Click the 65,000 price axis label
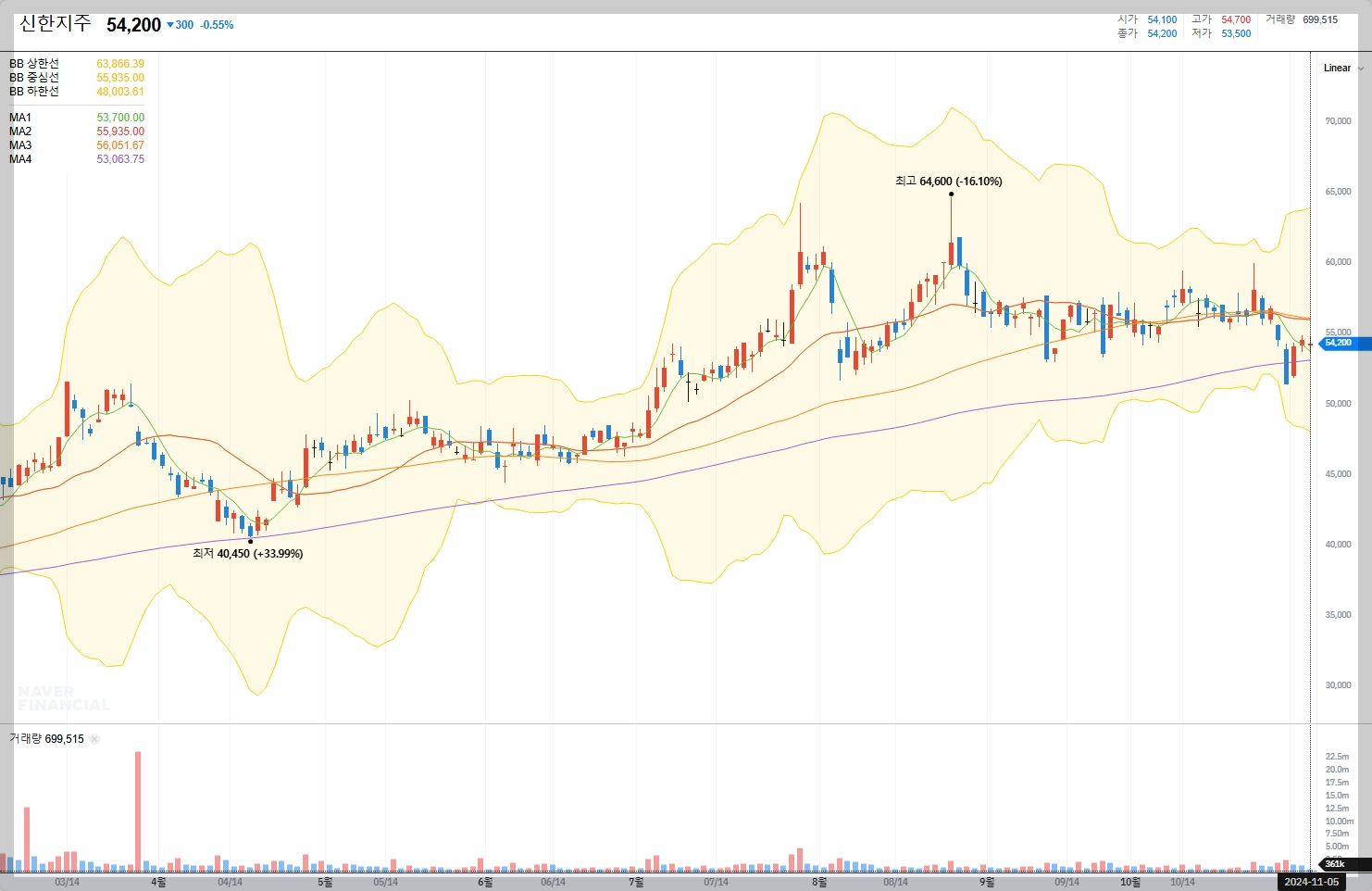 [1338, 192]
